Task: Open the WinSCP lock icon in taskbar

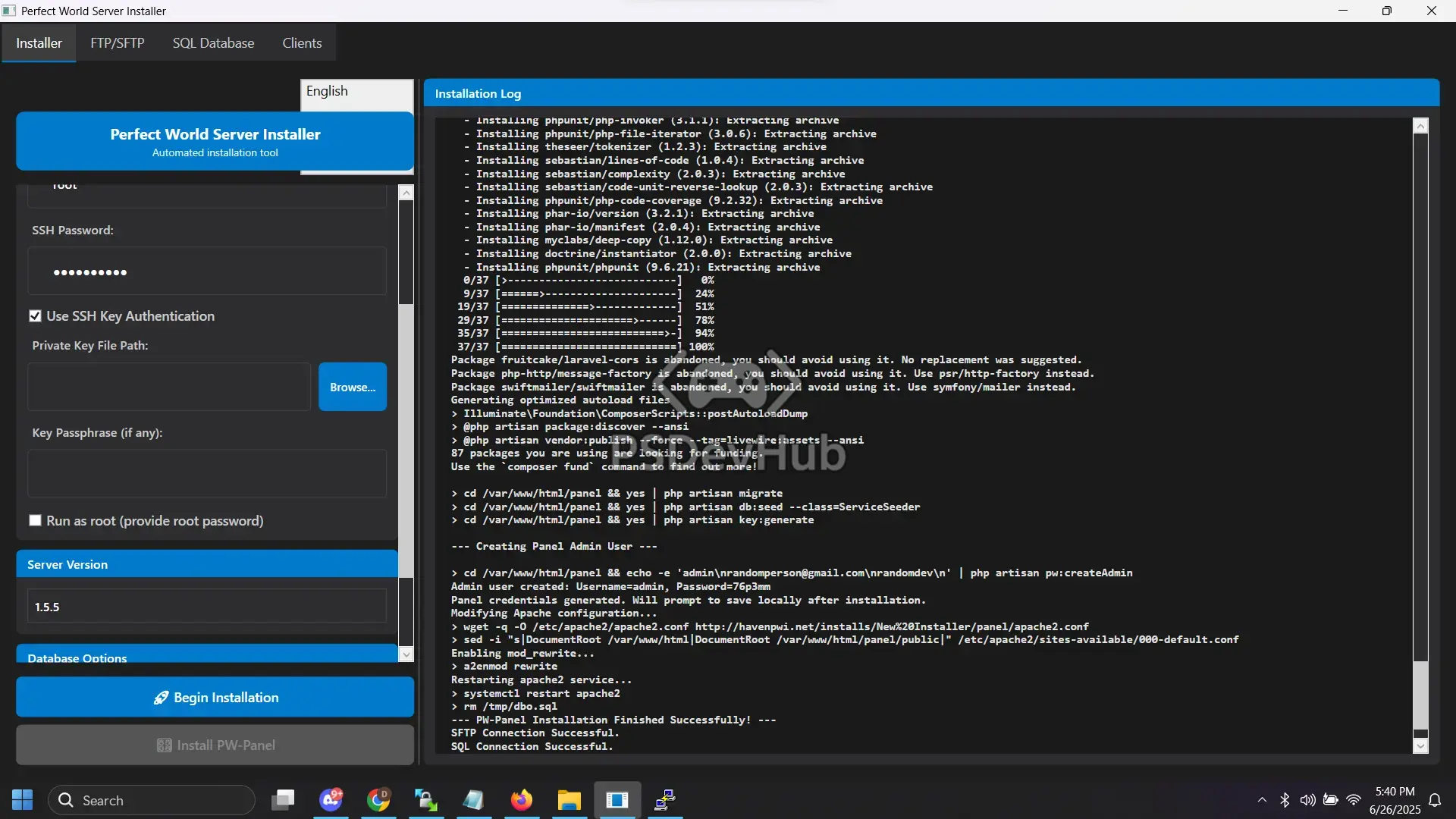Action: coord(426,800)
